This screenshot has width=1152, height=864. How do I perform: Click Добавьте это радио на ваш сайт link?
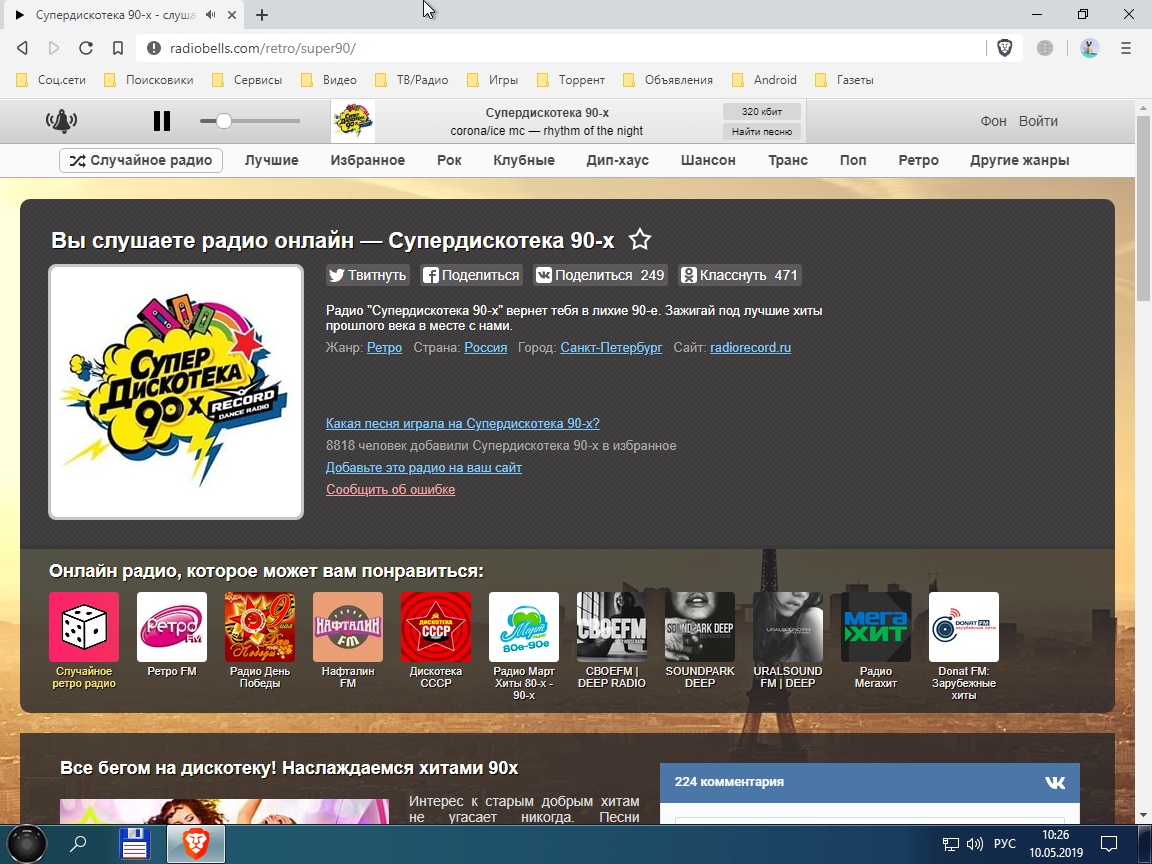(x=424, y=467)
